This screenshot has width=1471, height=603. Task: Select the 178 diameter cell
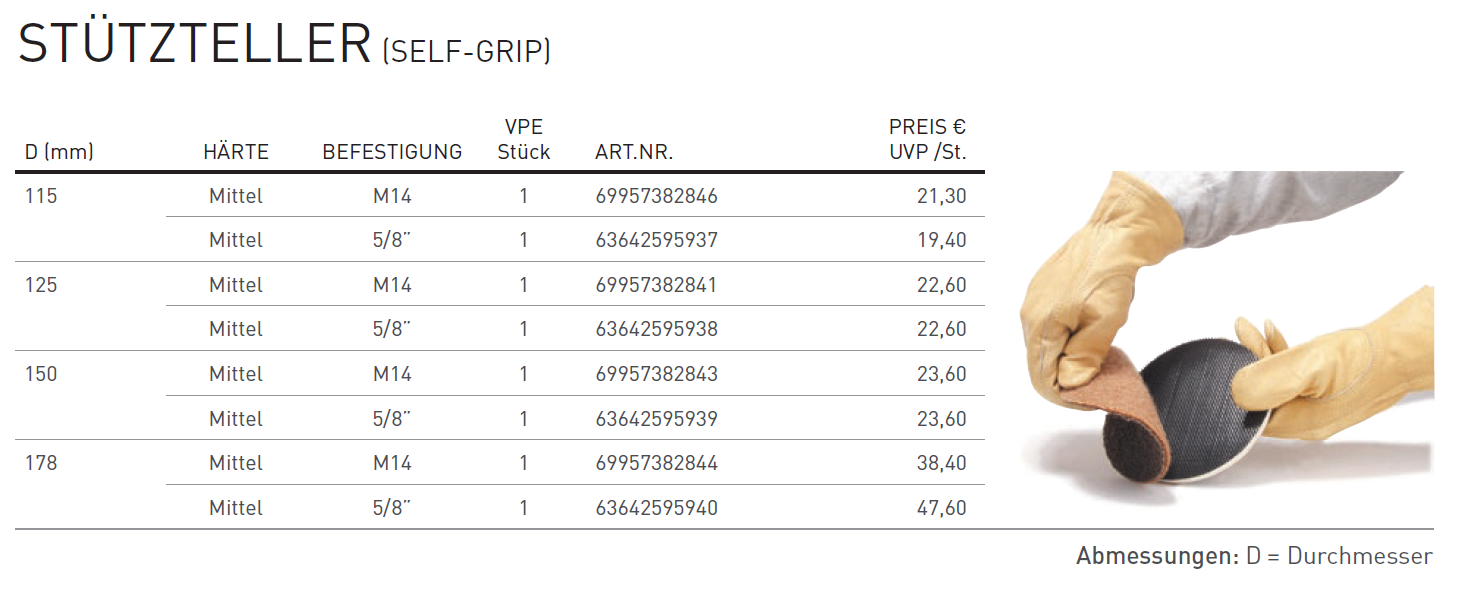(41, 463)
